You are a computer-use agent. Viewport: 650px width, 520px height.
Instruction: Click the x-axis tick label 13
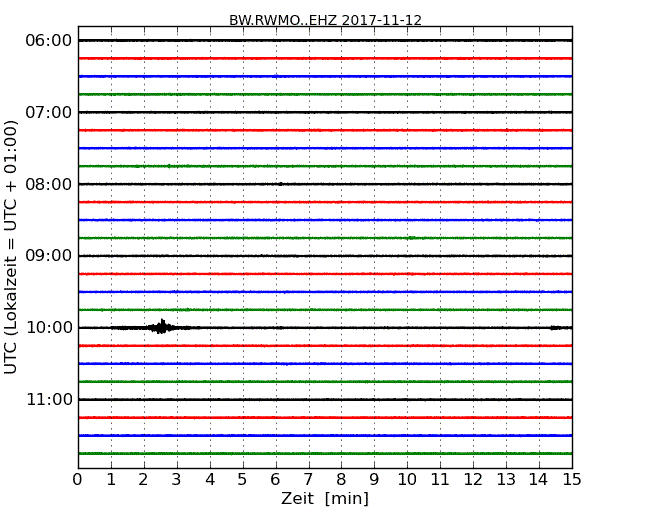coord(506,480)
